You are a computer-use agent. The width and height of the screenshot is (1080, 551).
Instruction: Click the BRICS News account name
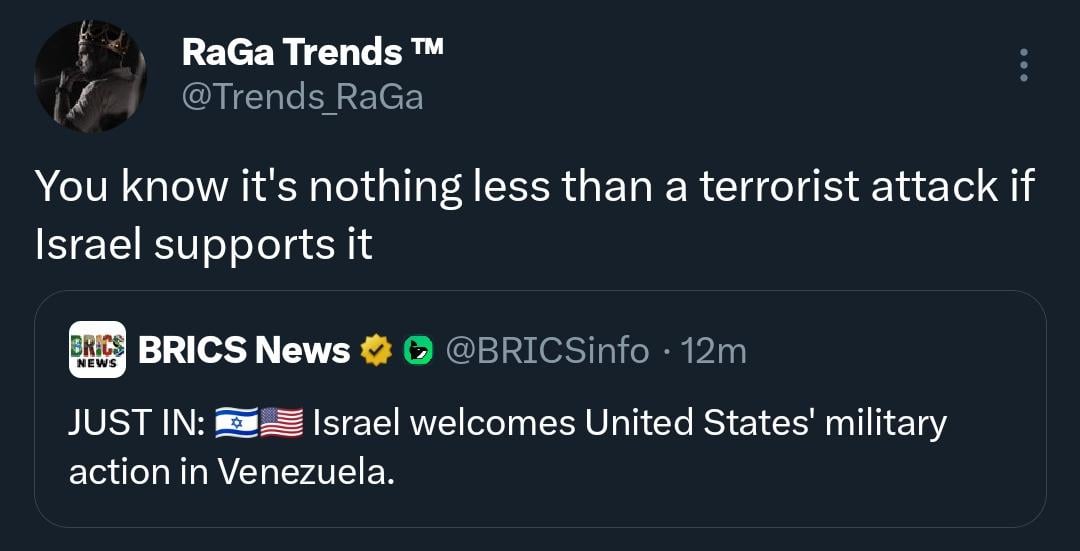tap(244, 350)
